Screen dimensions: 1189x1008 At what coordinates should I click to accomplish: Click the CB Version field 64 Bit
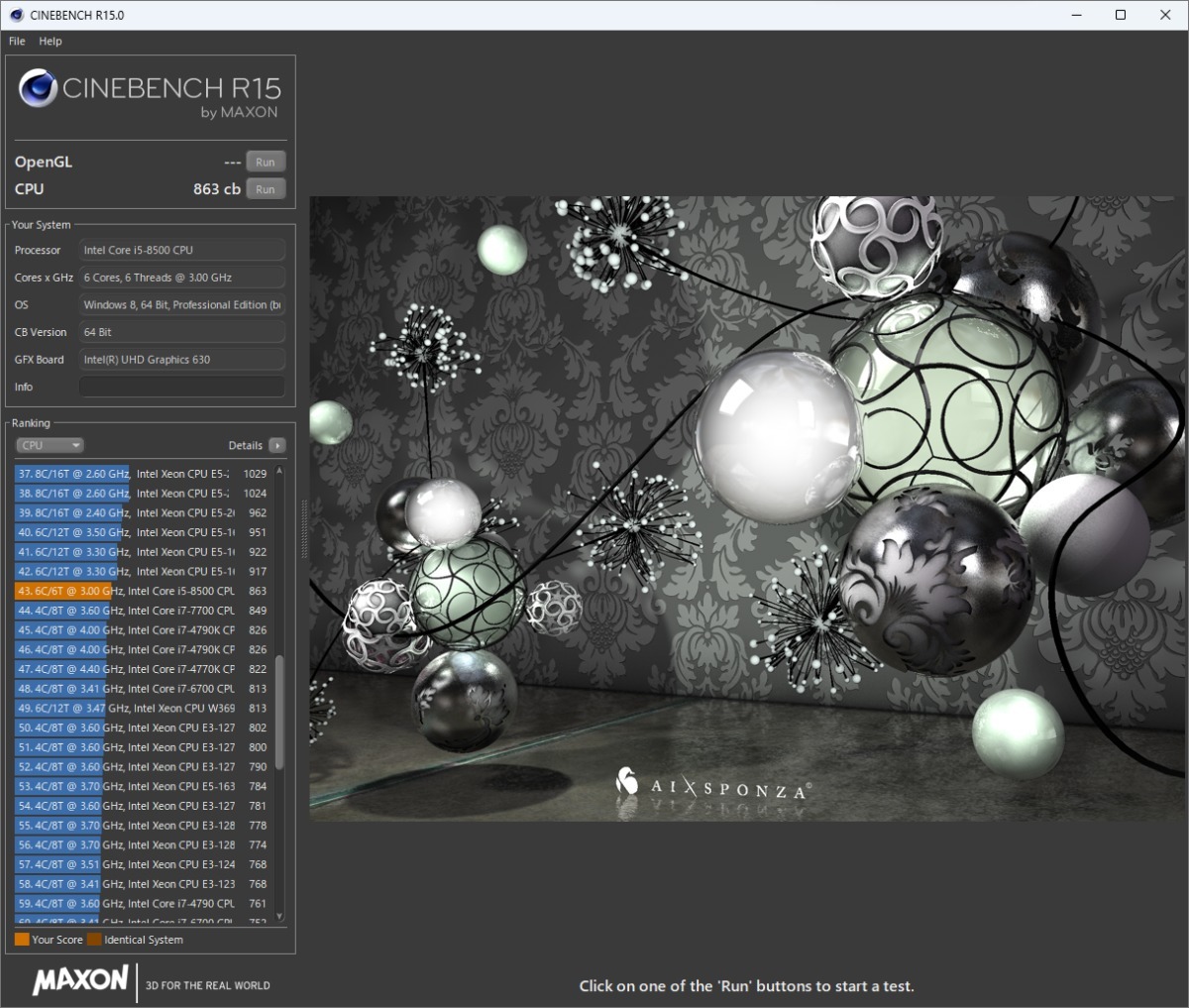(182, 332)
